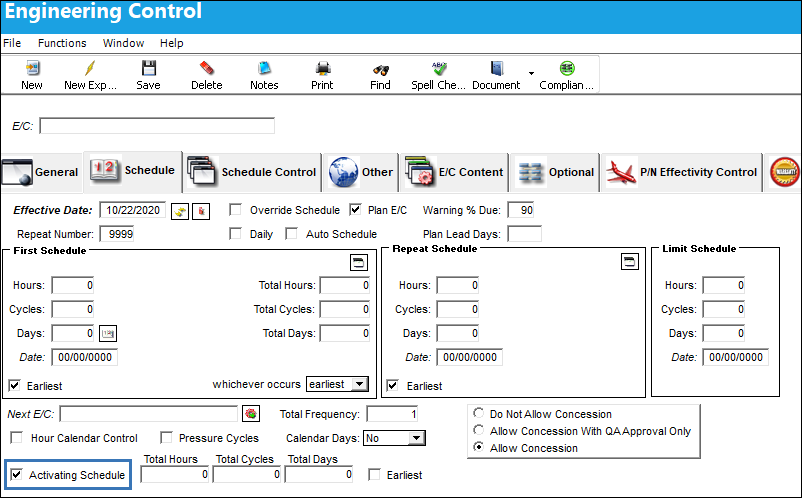The image size is (802, 498).
Task: Click the Repeat Schedule window icon
Action: [x=630, y=262]
